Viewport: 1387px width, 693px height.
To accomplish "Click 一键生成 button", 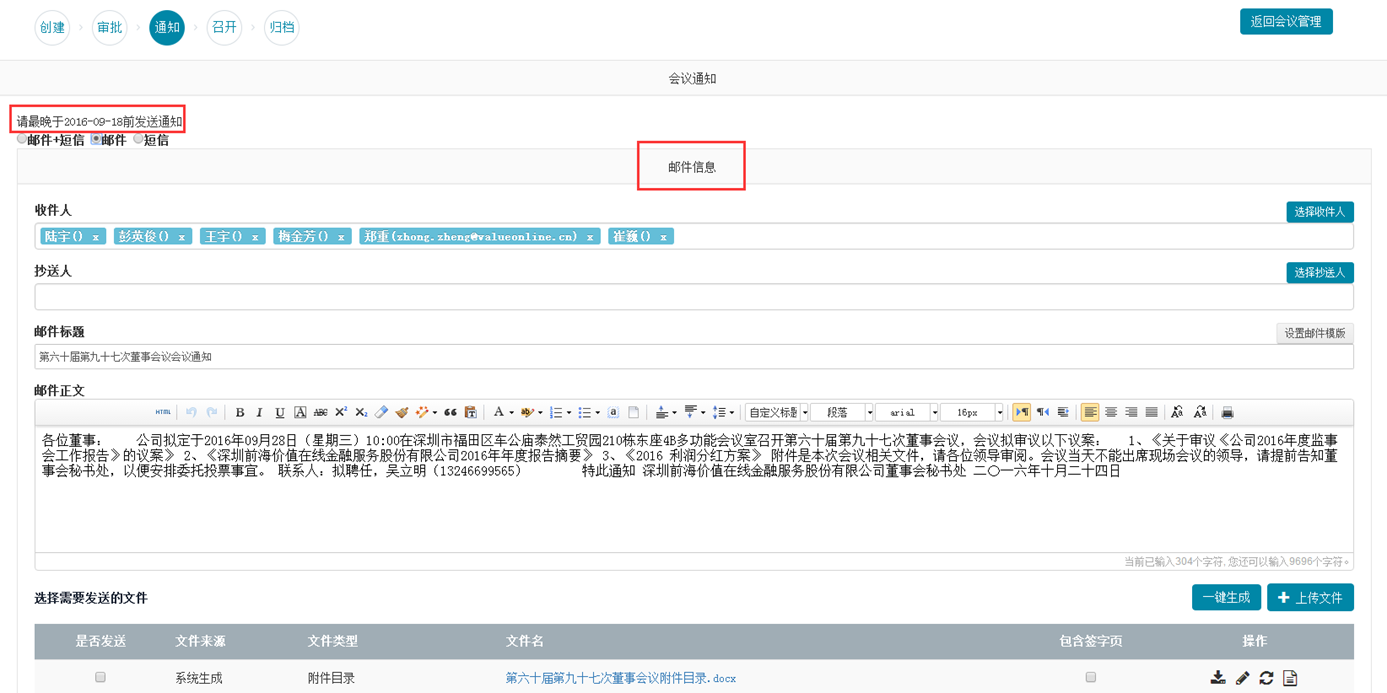I will 1226,597.
